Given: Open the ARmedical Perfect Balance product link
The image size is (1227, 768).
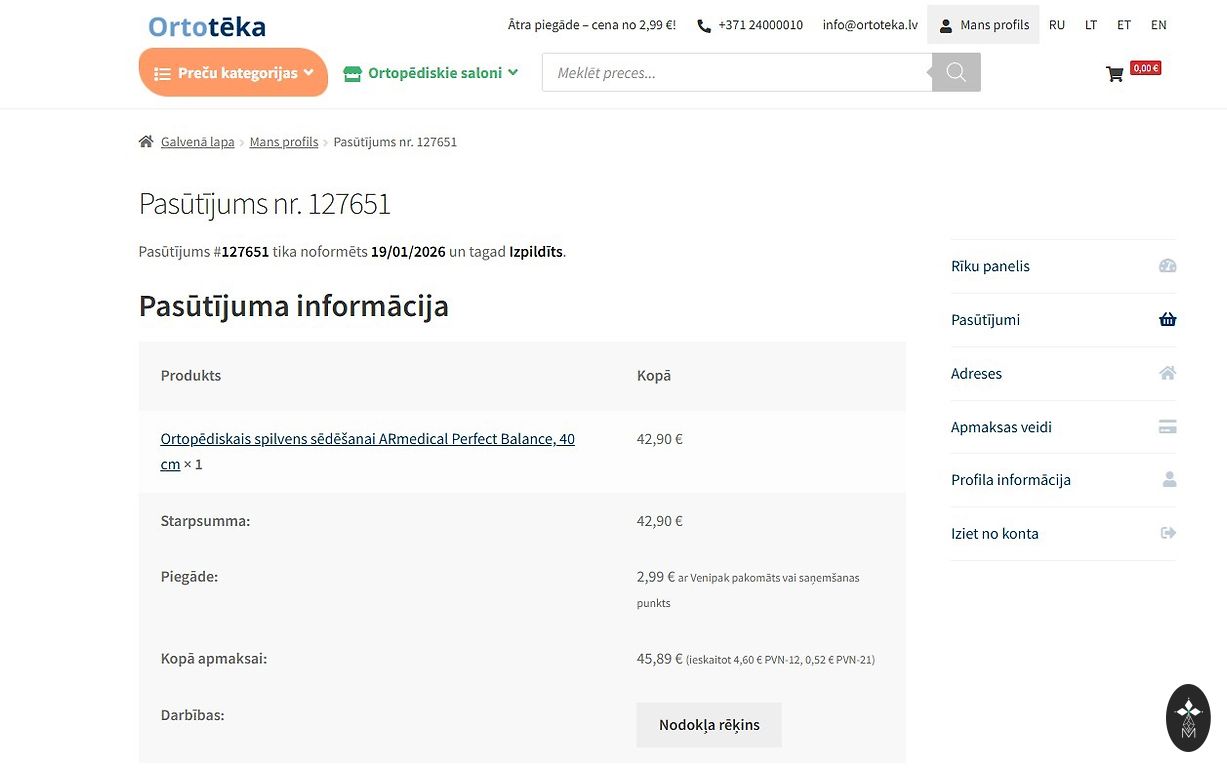Looking at the screenshot, I should [367, 439].
